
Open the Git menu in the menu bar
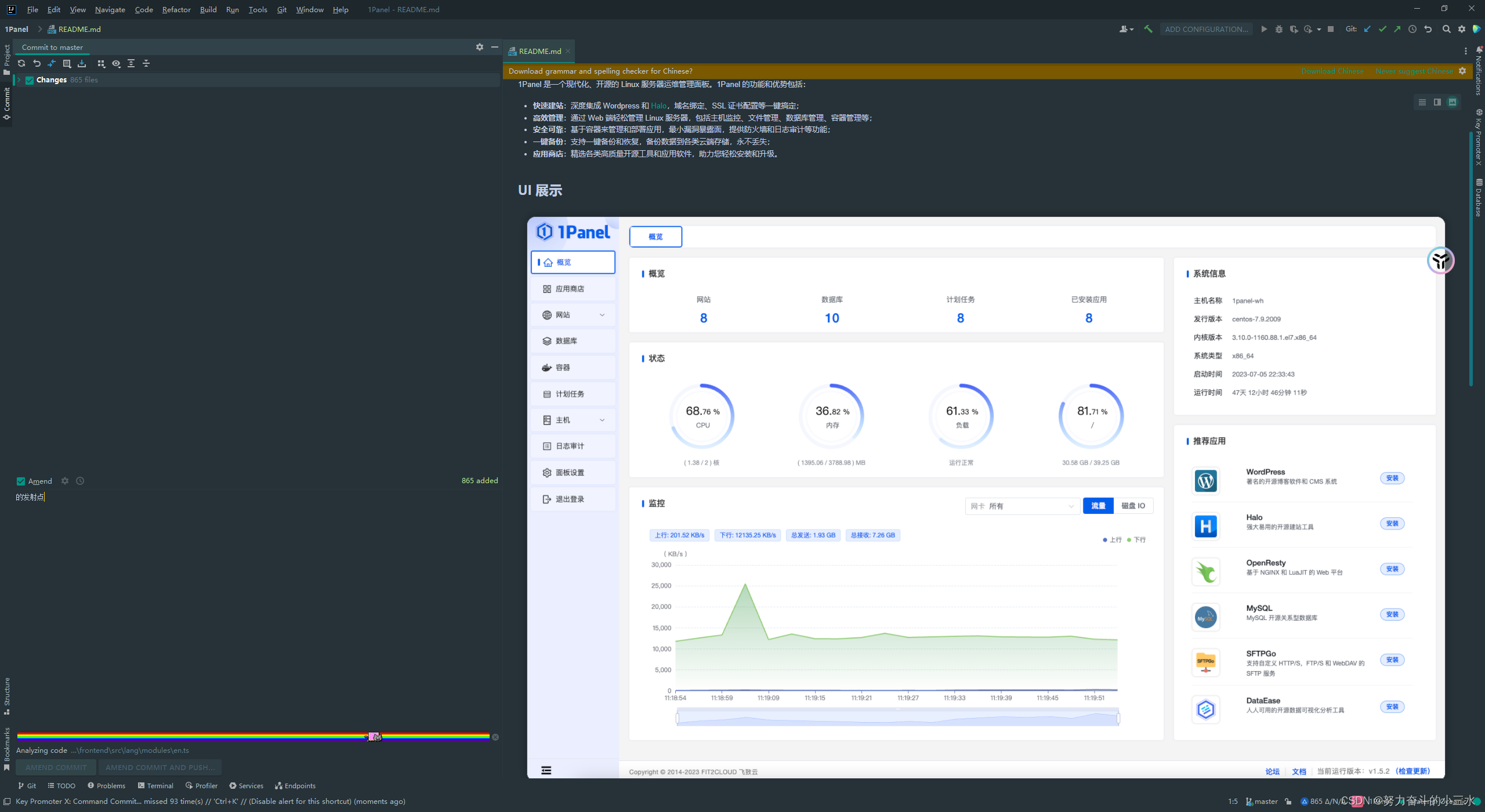click(281, 9)
